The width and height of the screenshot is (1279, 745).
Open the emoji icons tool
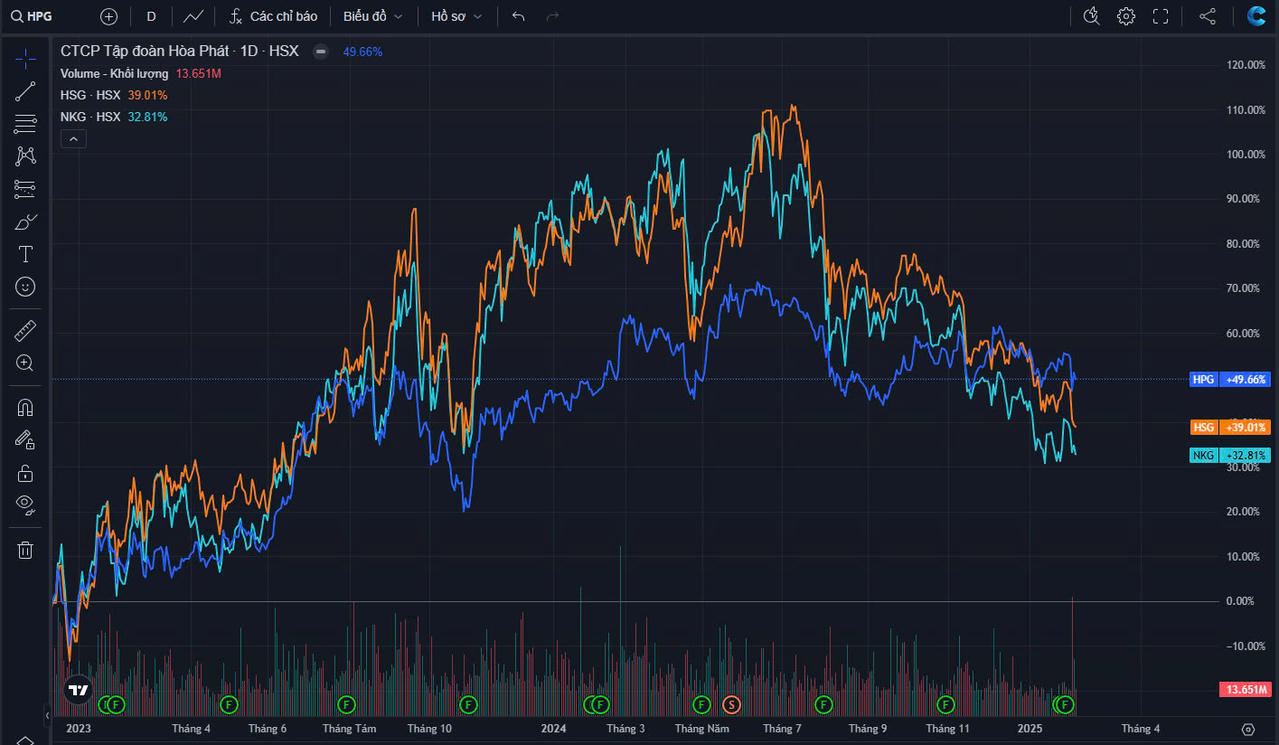coord(25,287)
